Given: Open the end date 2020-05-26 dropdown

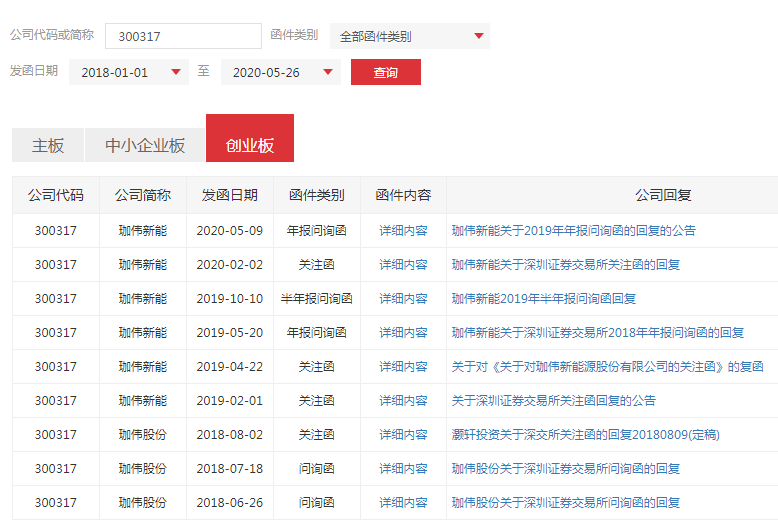Looking at the screenshot, I should click(280, 72).
